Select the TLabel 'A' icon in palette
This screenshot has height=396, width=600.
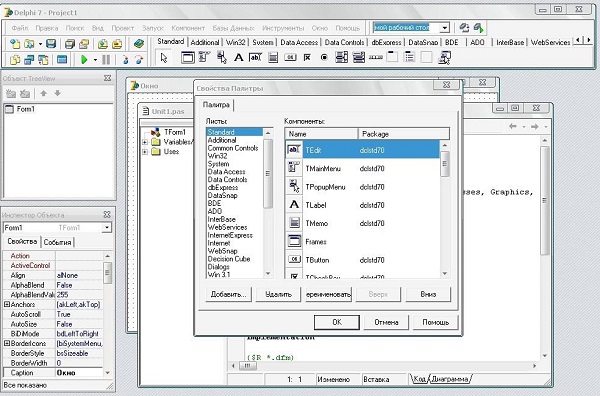238,58
